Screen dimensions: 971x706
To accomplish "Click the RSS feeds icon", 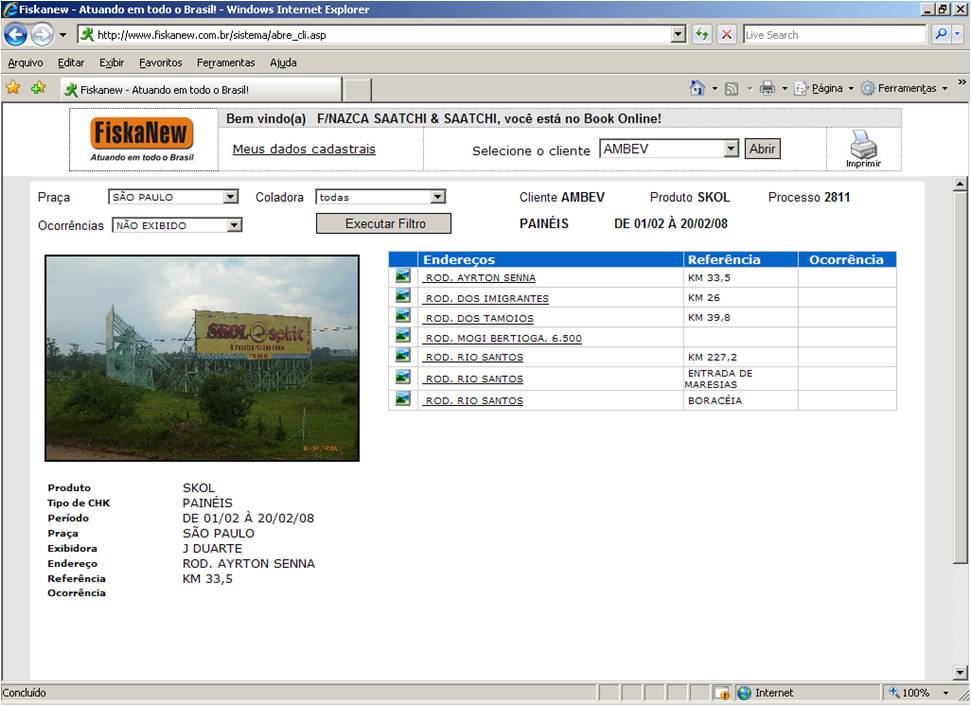I will pos(731,89).
